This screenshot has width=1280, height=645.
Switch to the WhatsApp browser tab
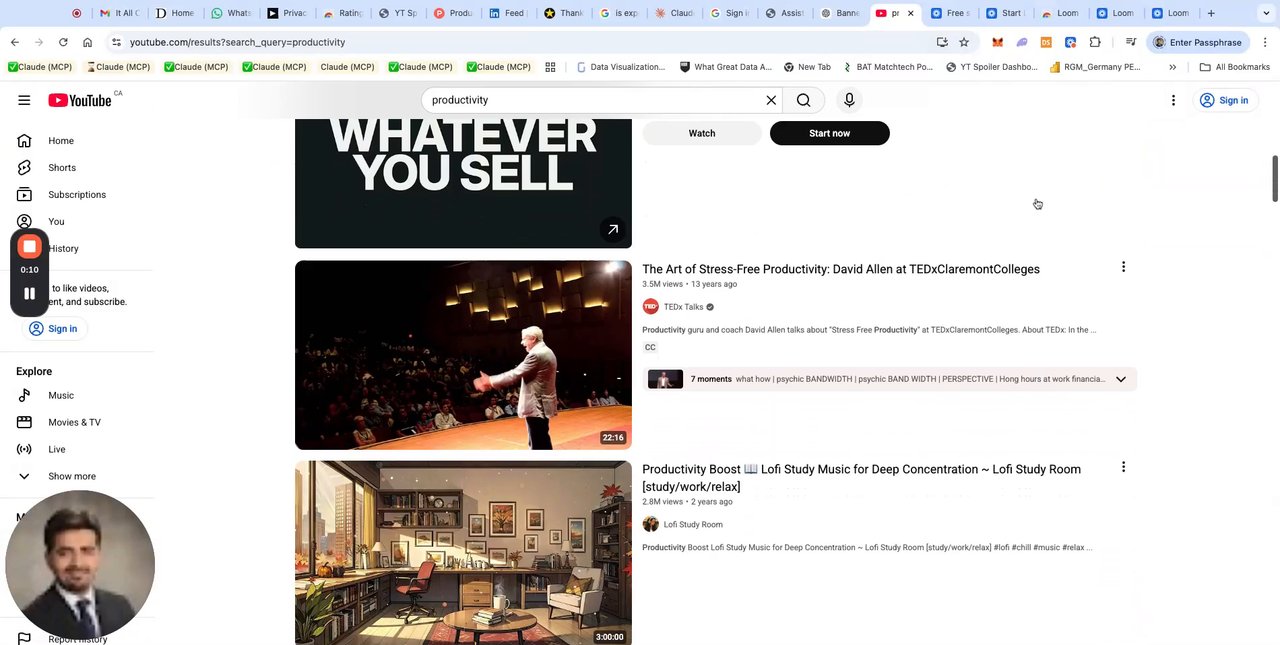[x=230, y=13]
